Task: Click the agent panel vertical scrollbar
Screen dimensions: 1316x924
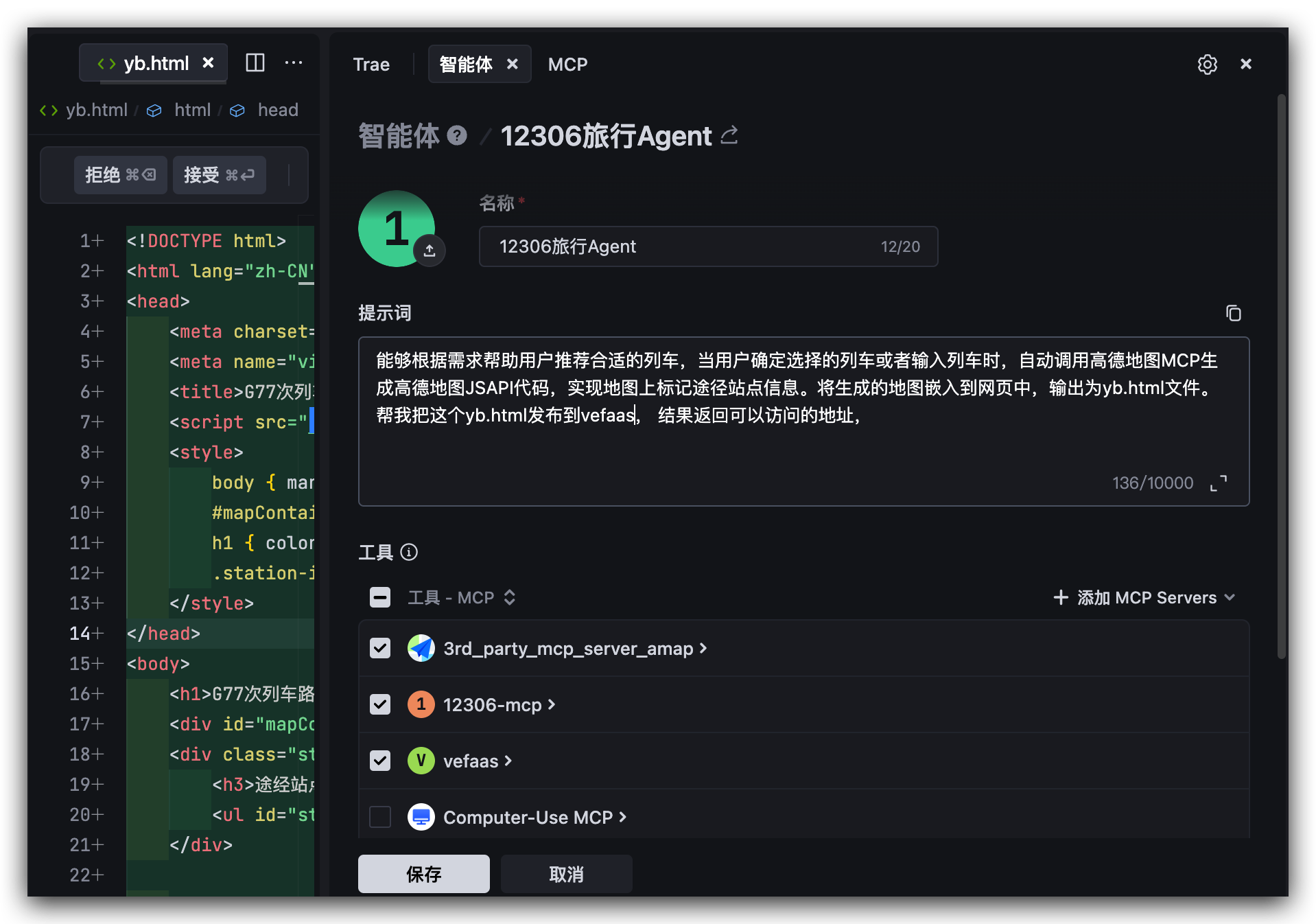Action: [1281, 378]
